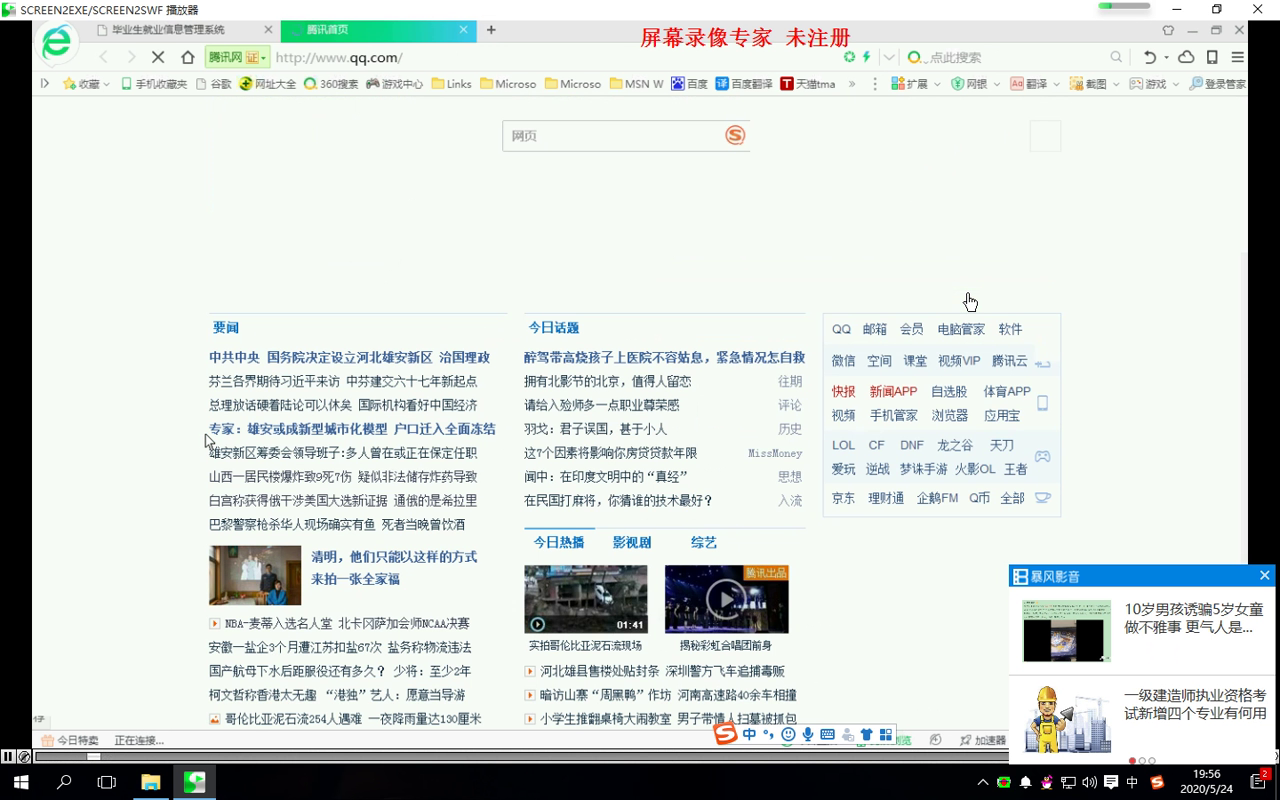Open the undo icon's dropdown arrow

pos(1166,58)
